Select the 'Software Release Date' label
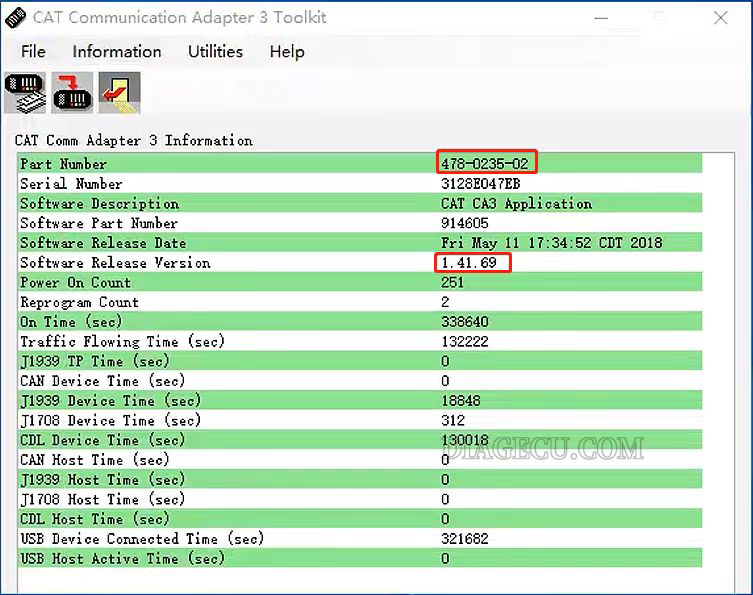 pyautogui.click(x=103, y=243)
